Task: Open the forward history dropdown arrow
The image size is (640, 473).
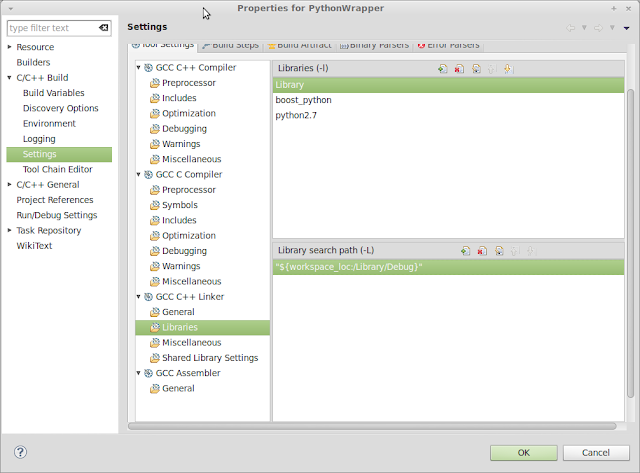Action: (612, 28)
